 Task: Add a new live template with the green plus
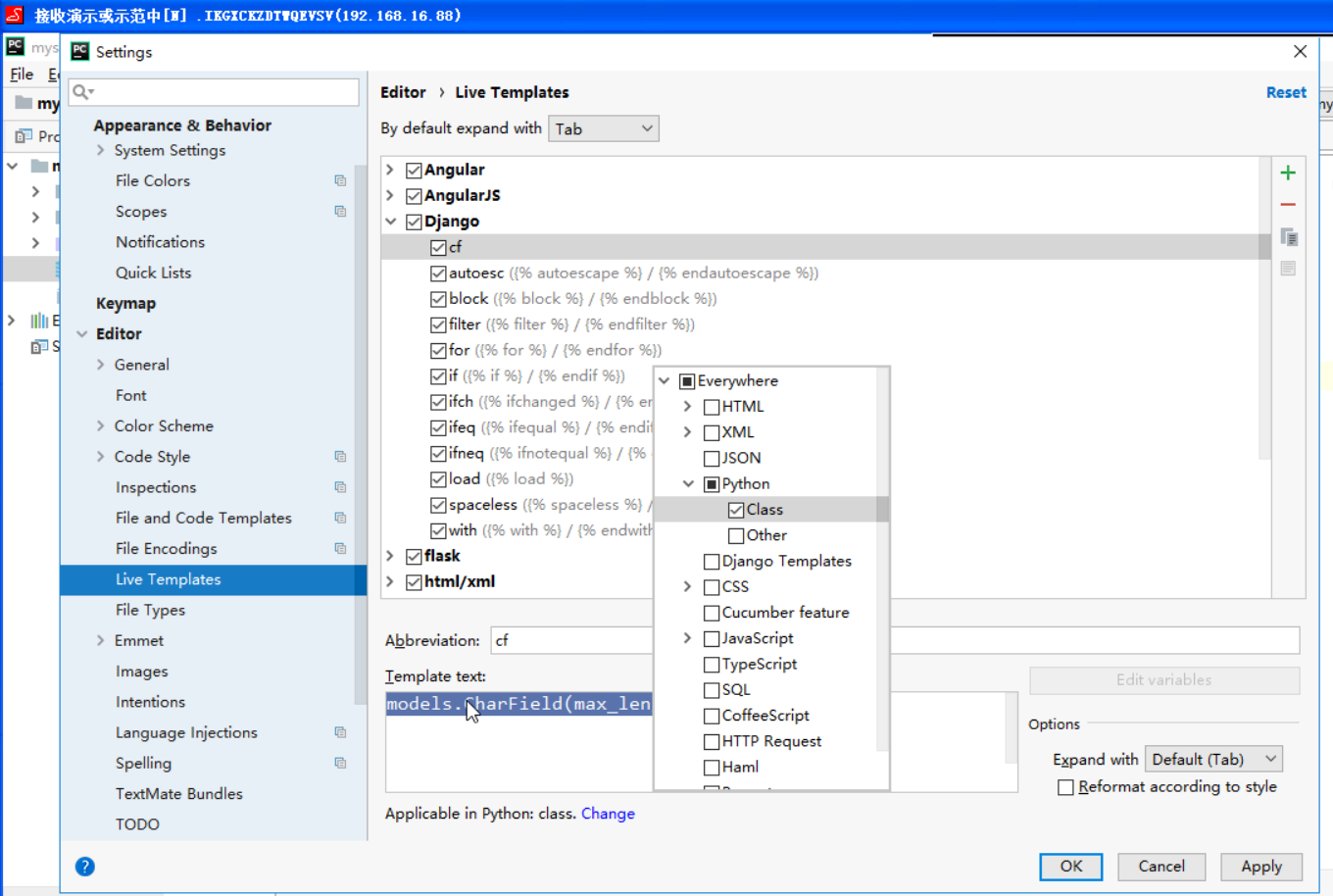point(1287,172)
